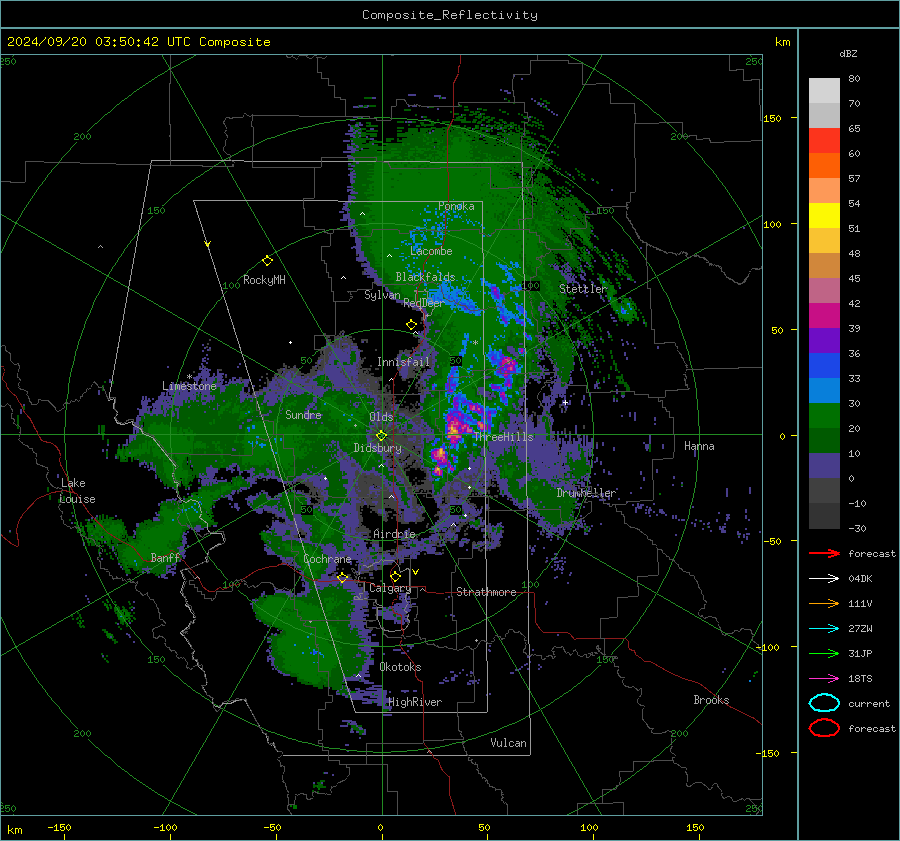Click the Hanna city label
This screenshot has height=841, width=900.
tap(699, 446)
